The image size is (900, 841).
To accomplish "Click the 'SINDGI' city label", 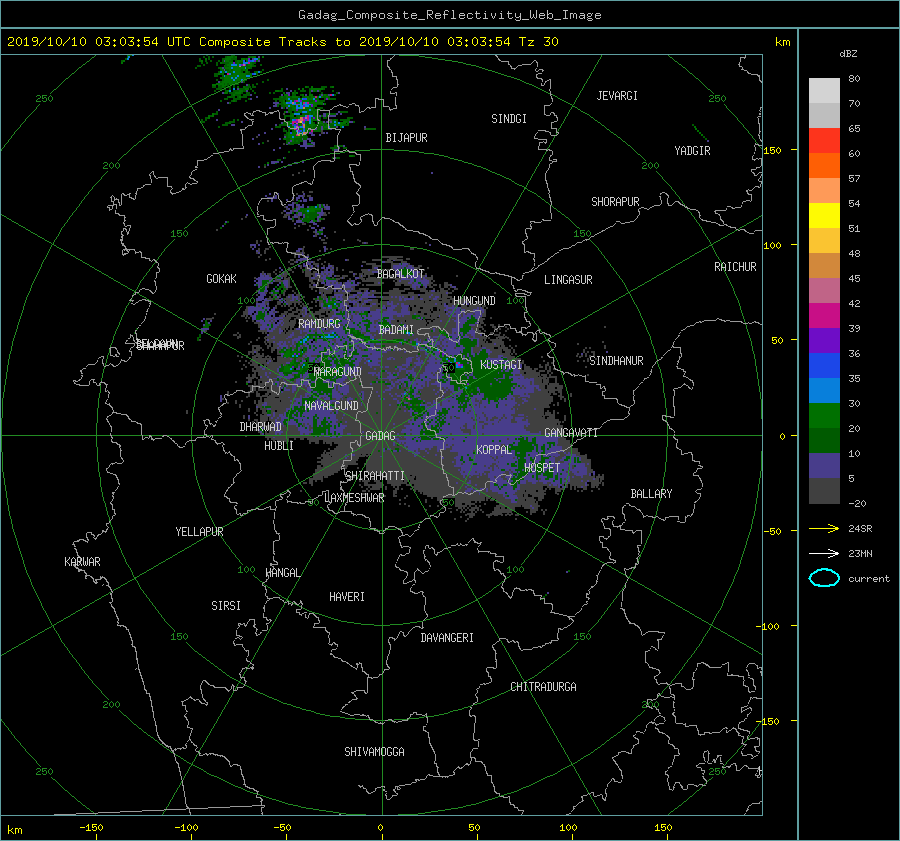I will click(509, 119).
